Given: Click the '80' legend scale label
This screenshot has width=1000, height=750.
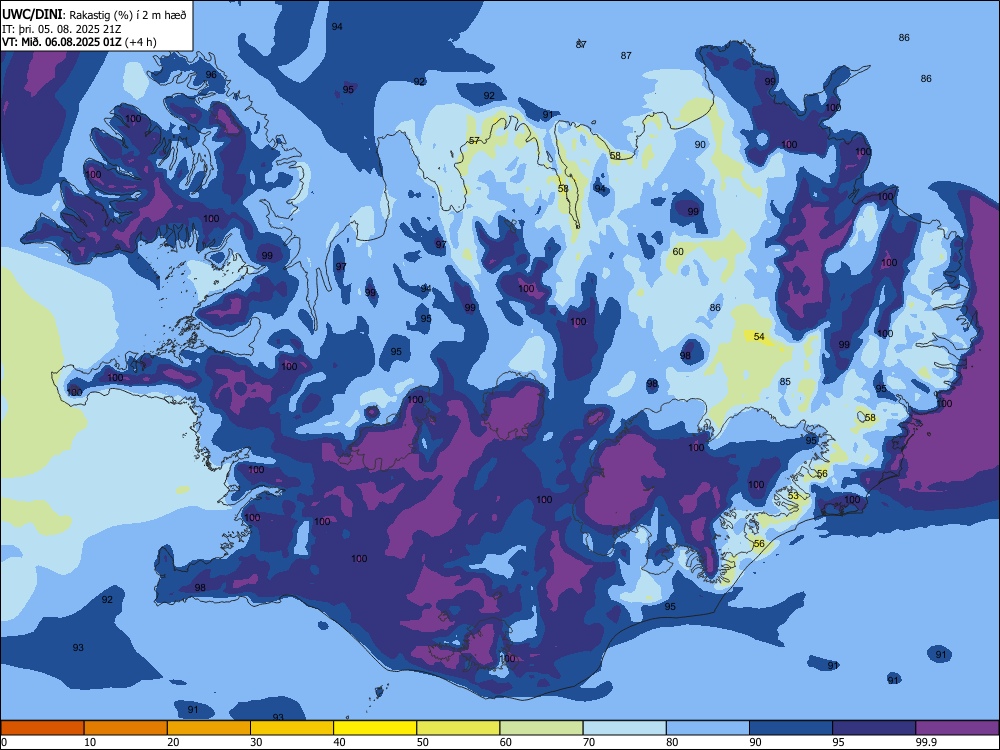Looking at the screenshot, I should pos(672,742).
